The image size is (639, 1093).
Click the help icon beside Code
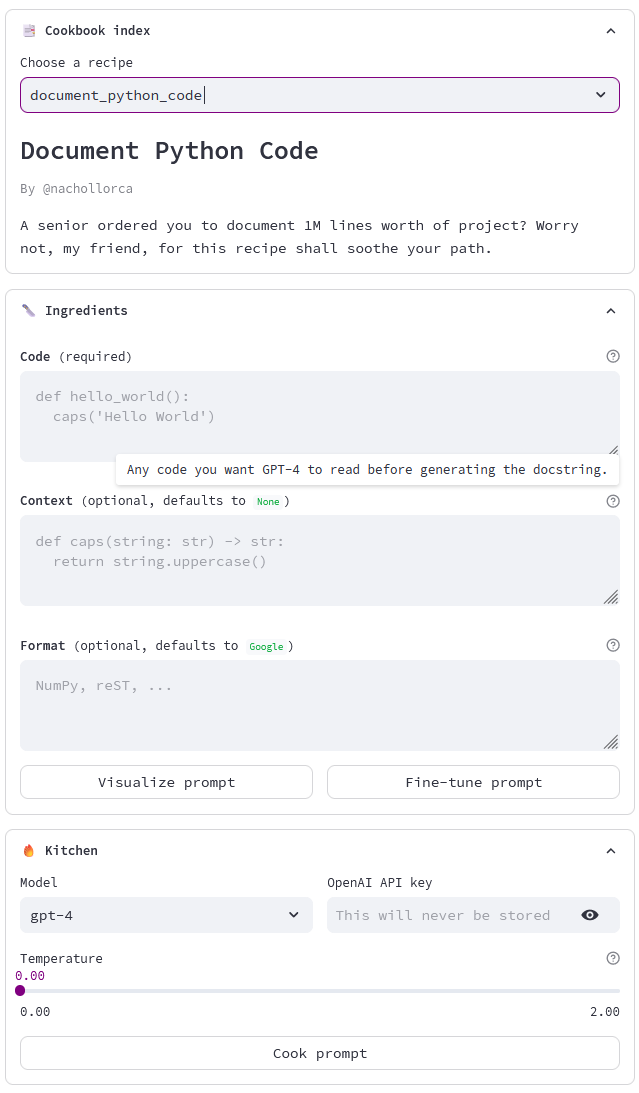coord(613,356)
